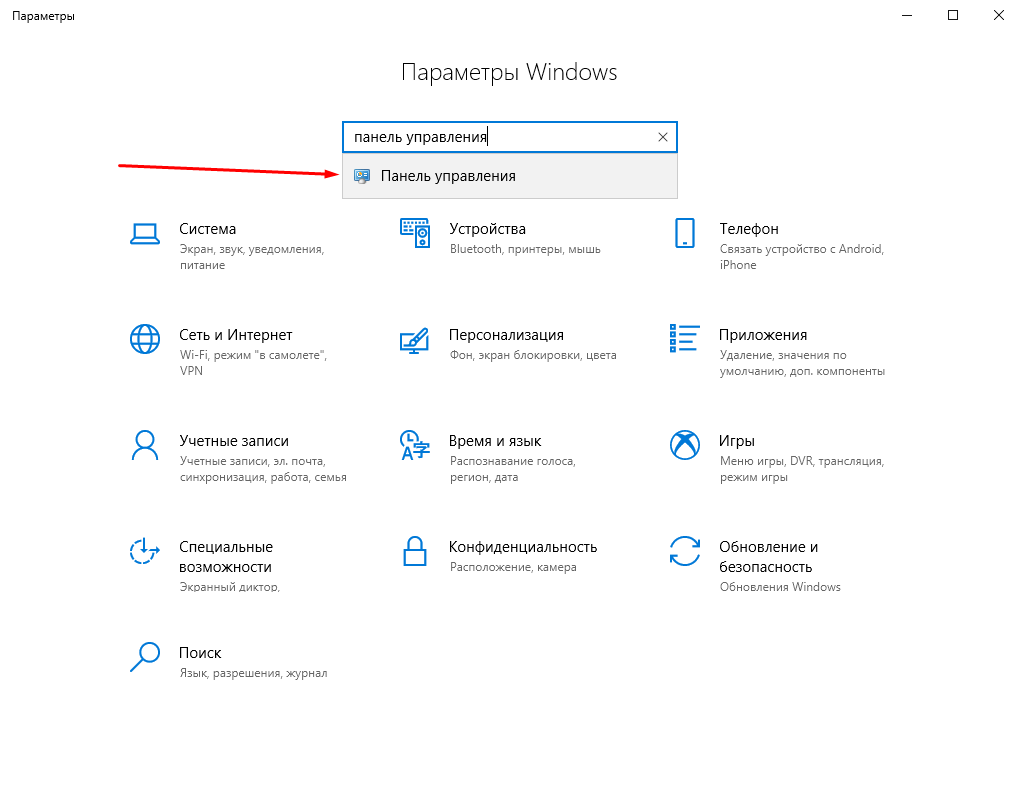Click "Удаление, значения по умолчанию" description
The image size is (1021, 798).
pyautogui.click(x=802, y=363)
